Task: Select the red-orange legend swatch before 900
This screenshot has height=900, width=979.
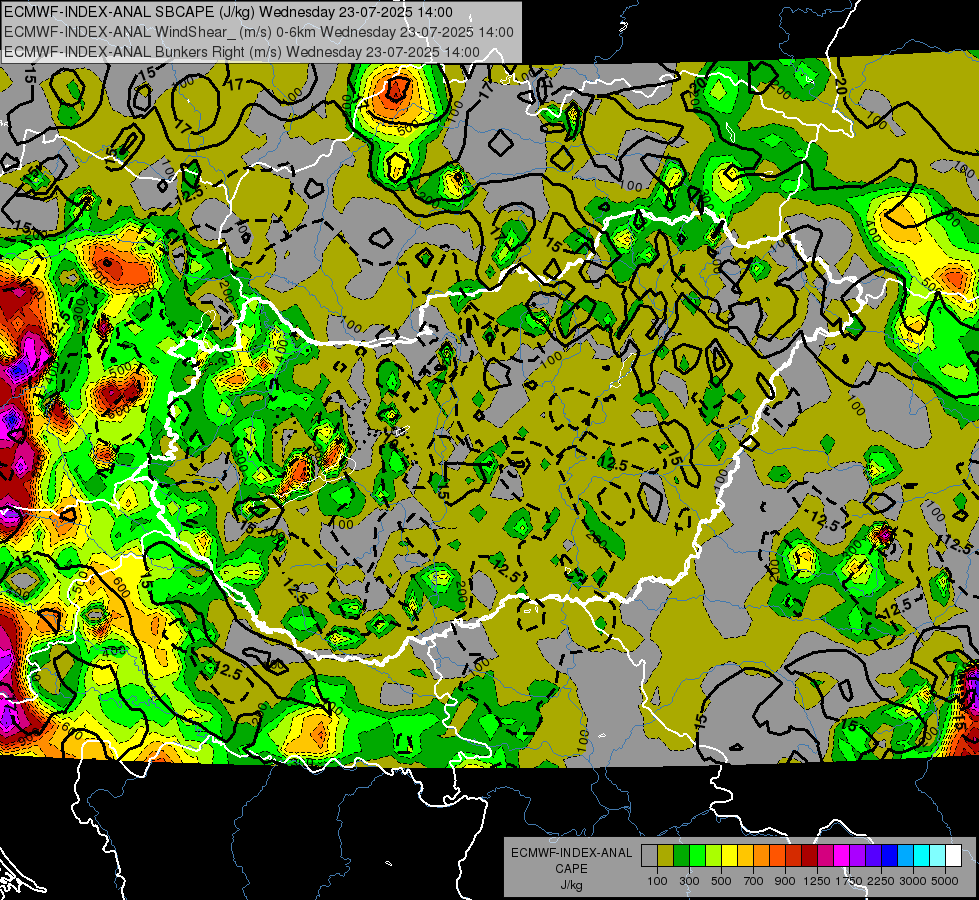Action: 777,855
